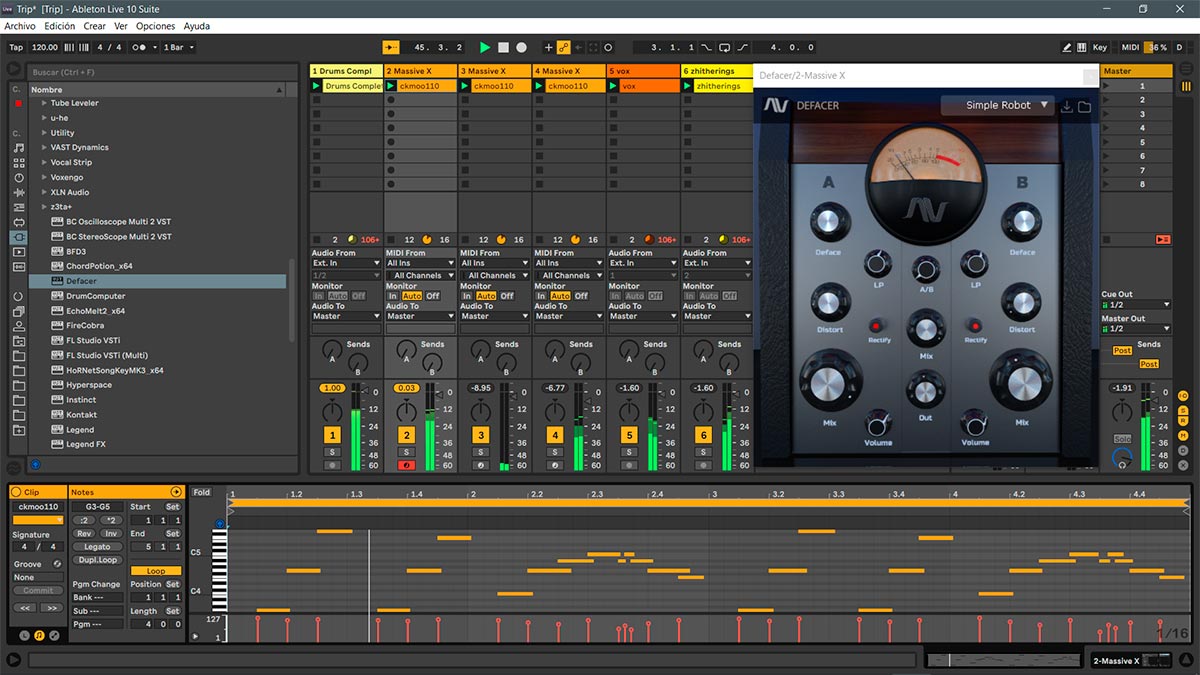Viewport: 1200px width, 675px height.
Task: Show the clip Envelopes box icon
Action: [x=54, y=635]
